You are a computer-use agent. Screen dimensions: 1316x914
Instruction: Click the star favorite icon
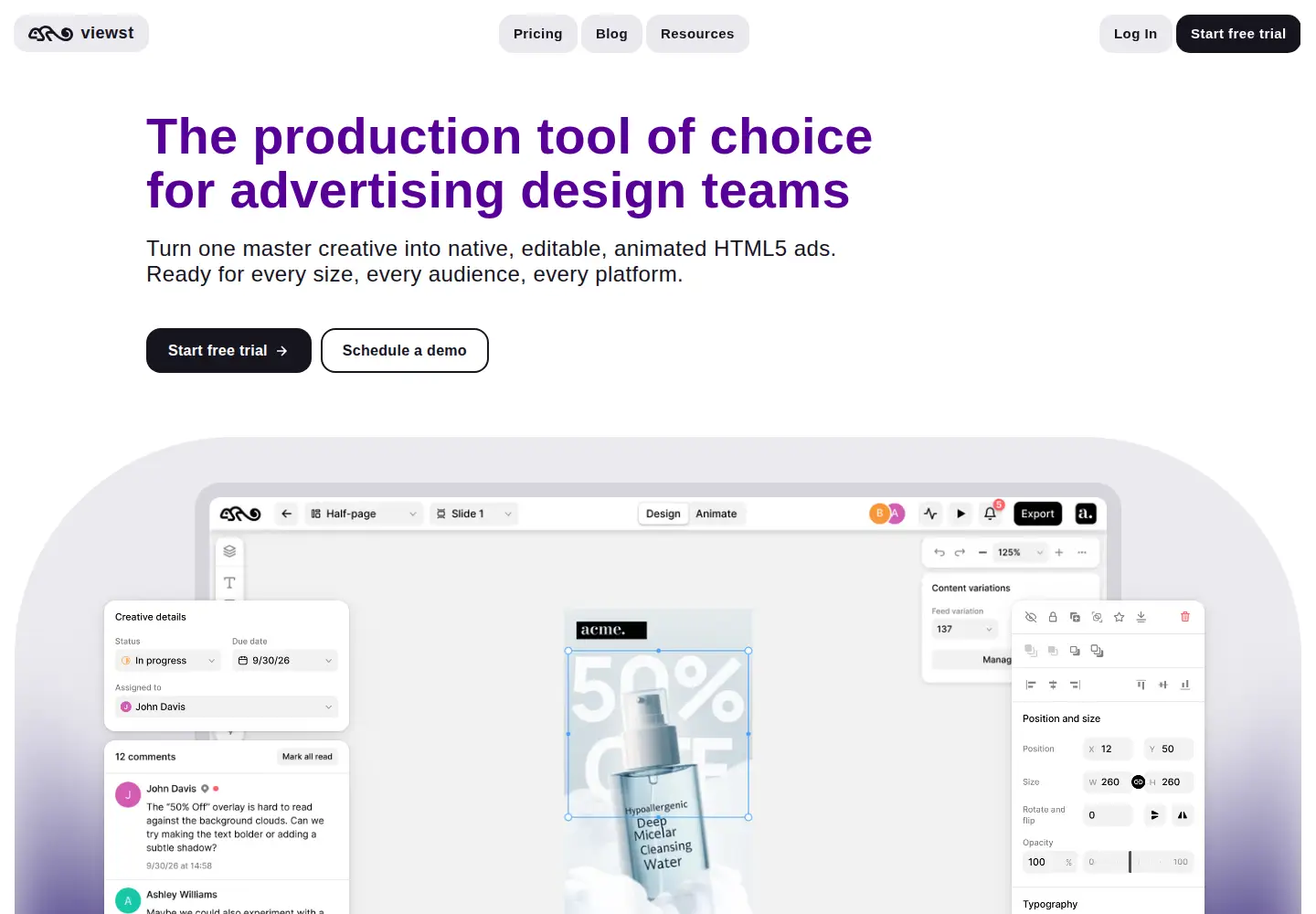coord(1119,617)
